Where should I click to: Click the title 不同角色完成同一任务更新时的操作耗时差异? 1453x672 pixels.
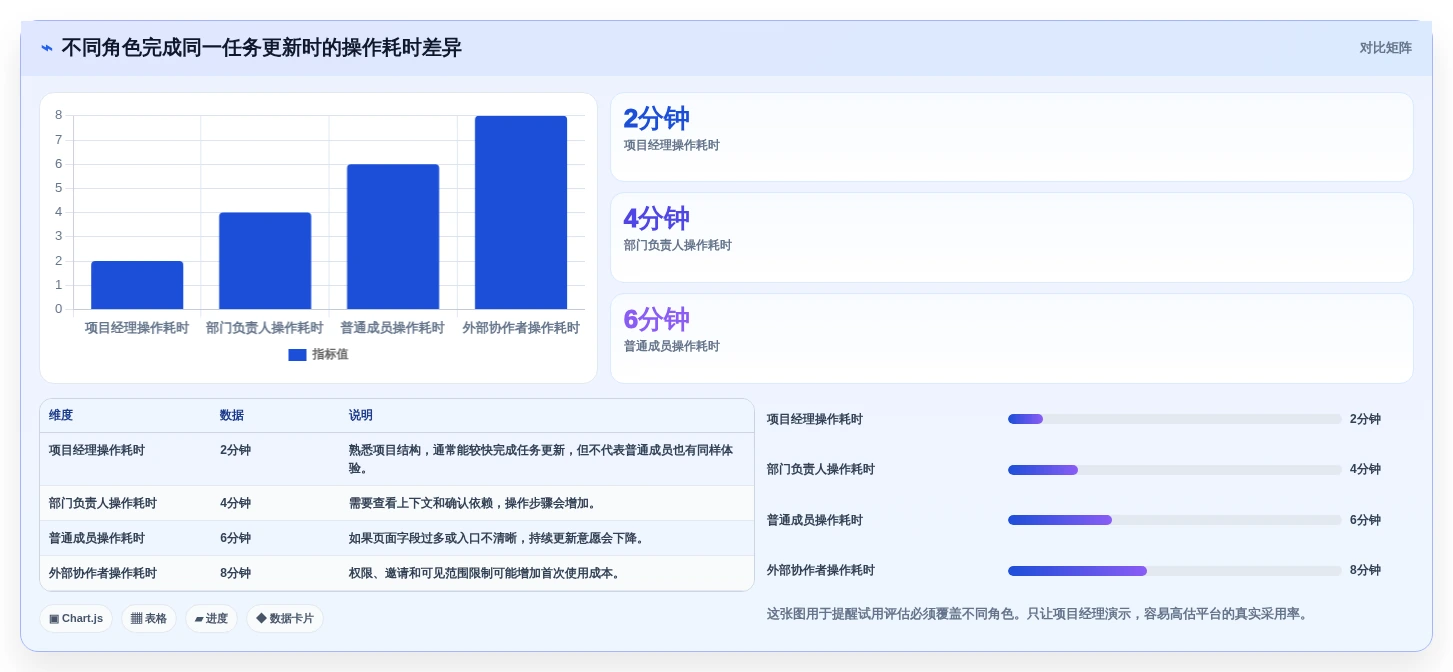(261, 48)
